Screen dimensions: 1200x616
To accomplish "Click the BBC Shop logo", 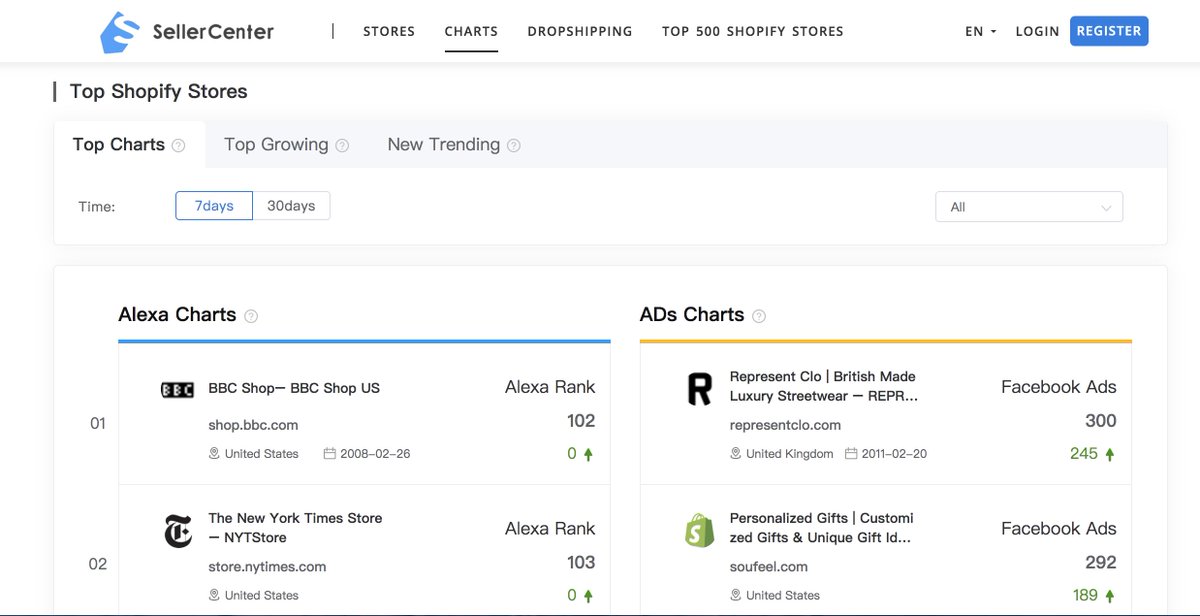I will (177, 390).
